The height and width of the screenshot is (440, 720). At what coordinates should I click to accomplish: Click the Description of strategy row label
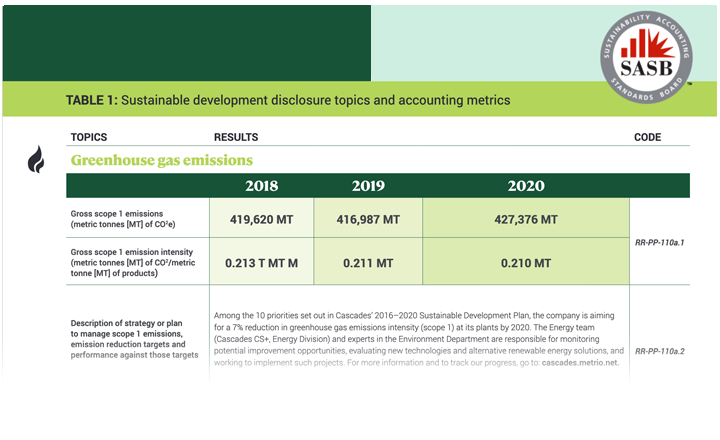[x=135, y=339]
